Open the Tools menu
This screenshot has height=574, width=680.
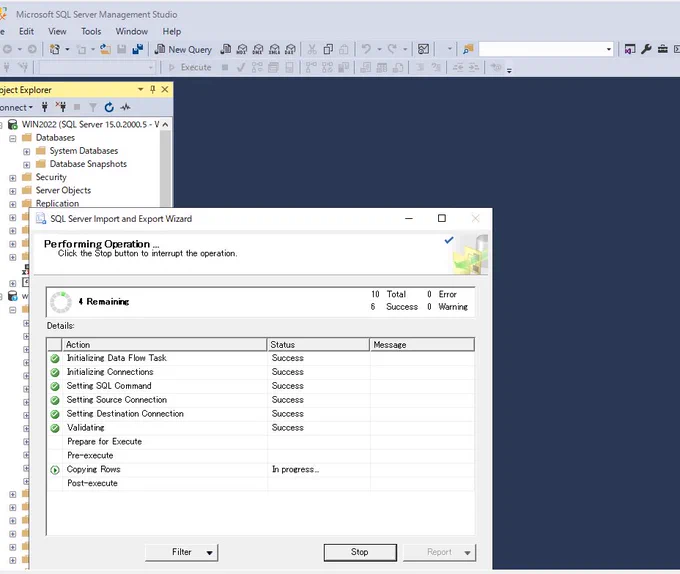(x=91, y=32)
